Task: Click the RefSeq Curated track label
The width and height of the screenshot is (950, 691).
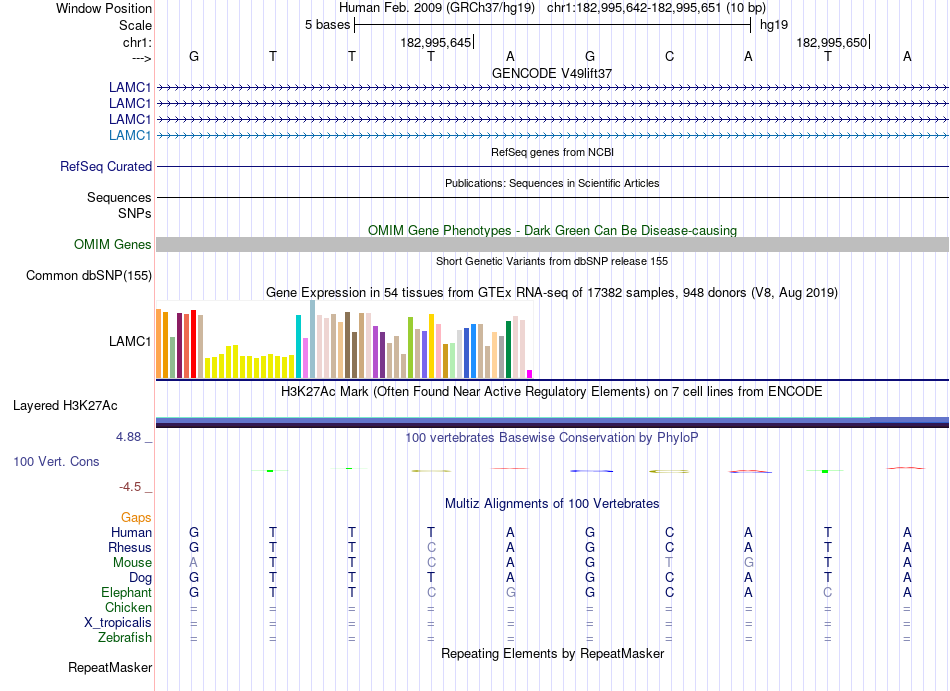Action: [x=105, y=166]
